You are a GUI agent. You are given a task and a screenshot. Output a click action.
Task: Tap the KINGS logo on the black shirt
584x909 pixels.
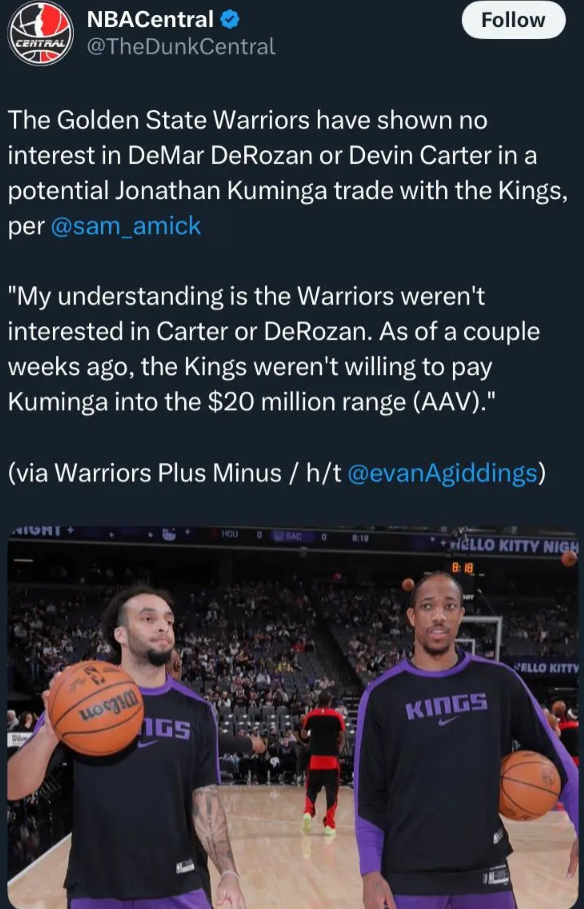click(x=446, y=708)
